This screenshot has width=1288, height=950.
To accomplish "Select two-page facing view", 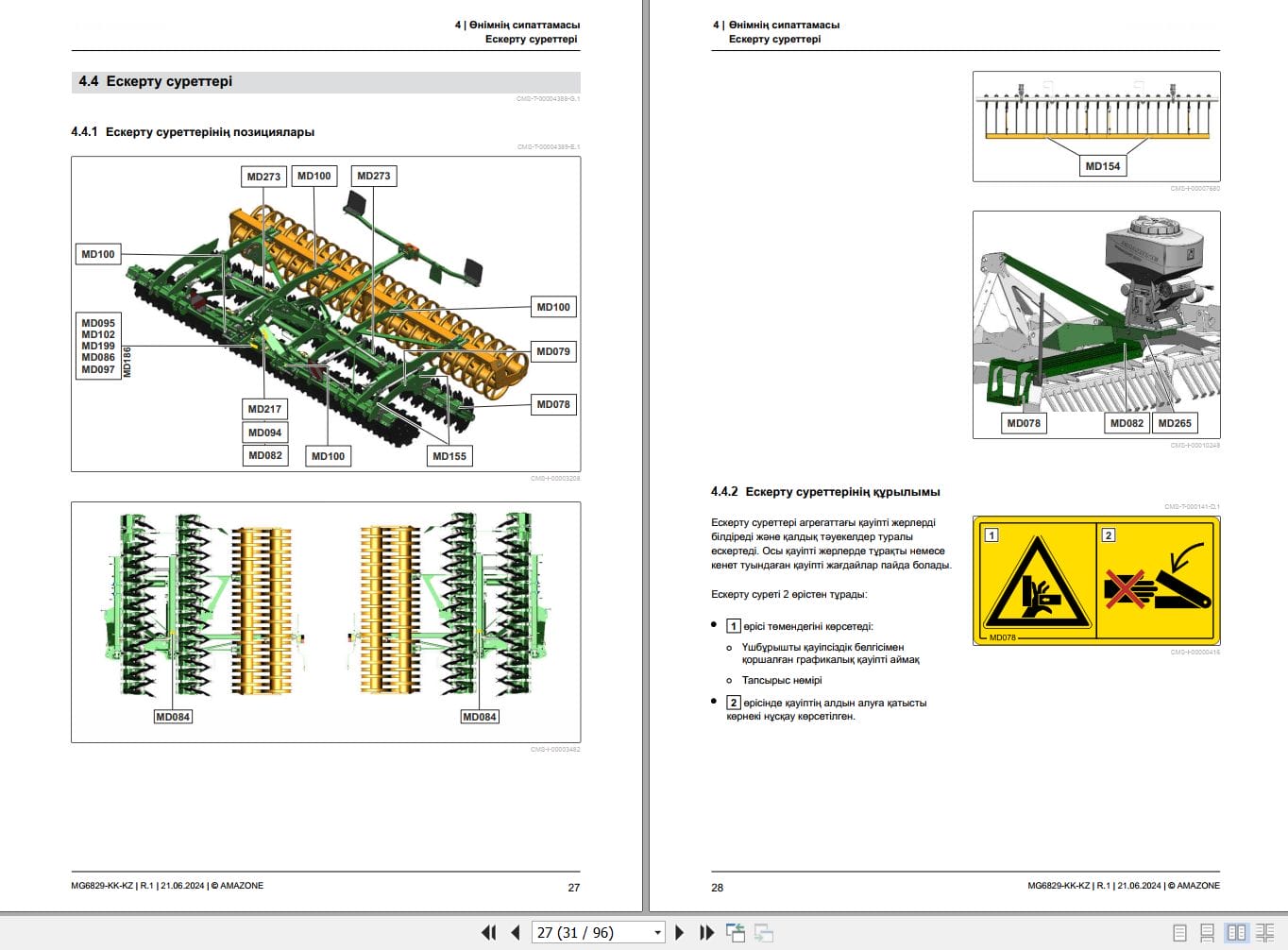I will pos(1236,932).
